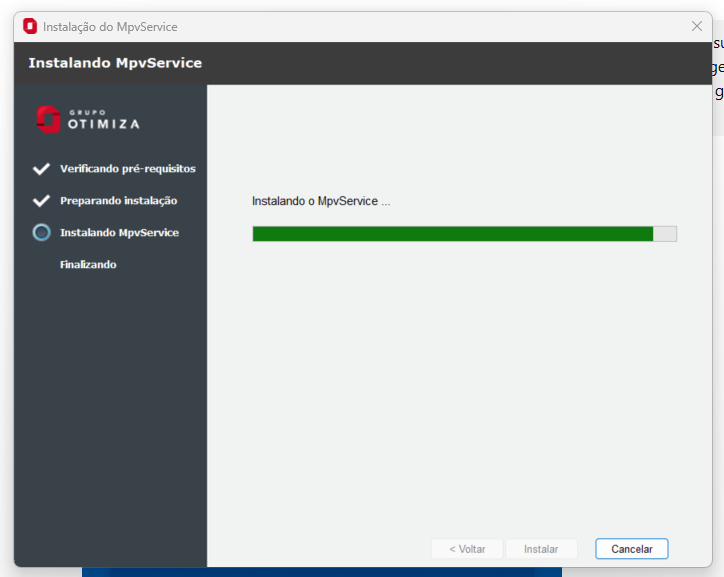Click the GRUPO OTIMIZA logo text
The height and width of the screenshot is (577, 724).
pyautogui.click(x=104, y=120)
